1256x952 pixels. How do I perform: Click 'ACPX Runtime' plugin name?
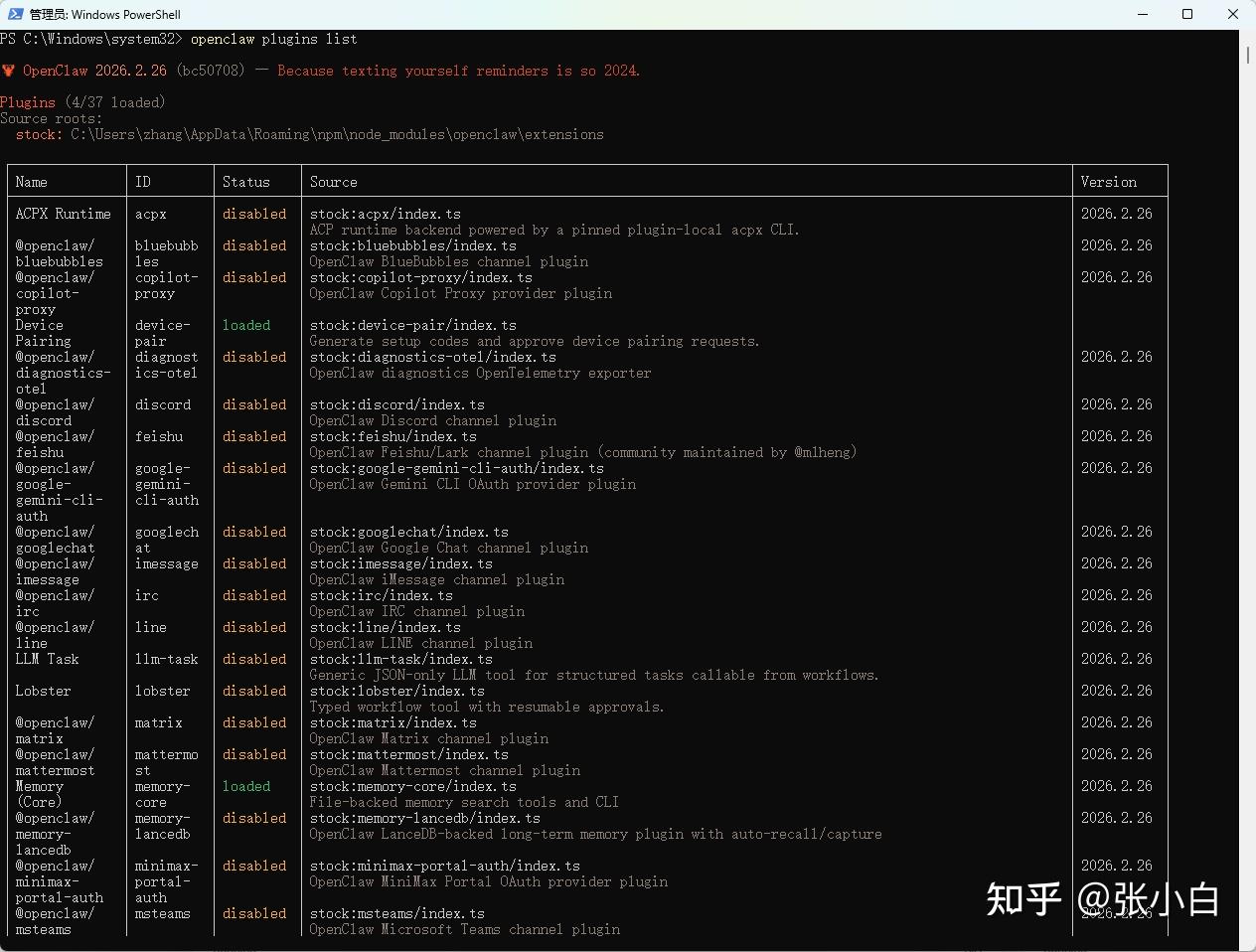coord(63,214)
